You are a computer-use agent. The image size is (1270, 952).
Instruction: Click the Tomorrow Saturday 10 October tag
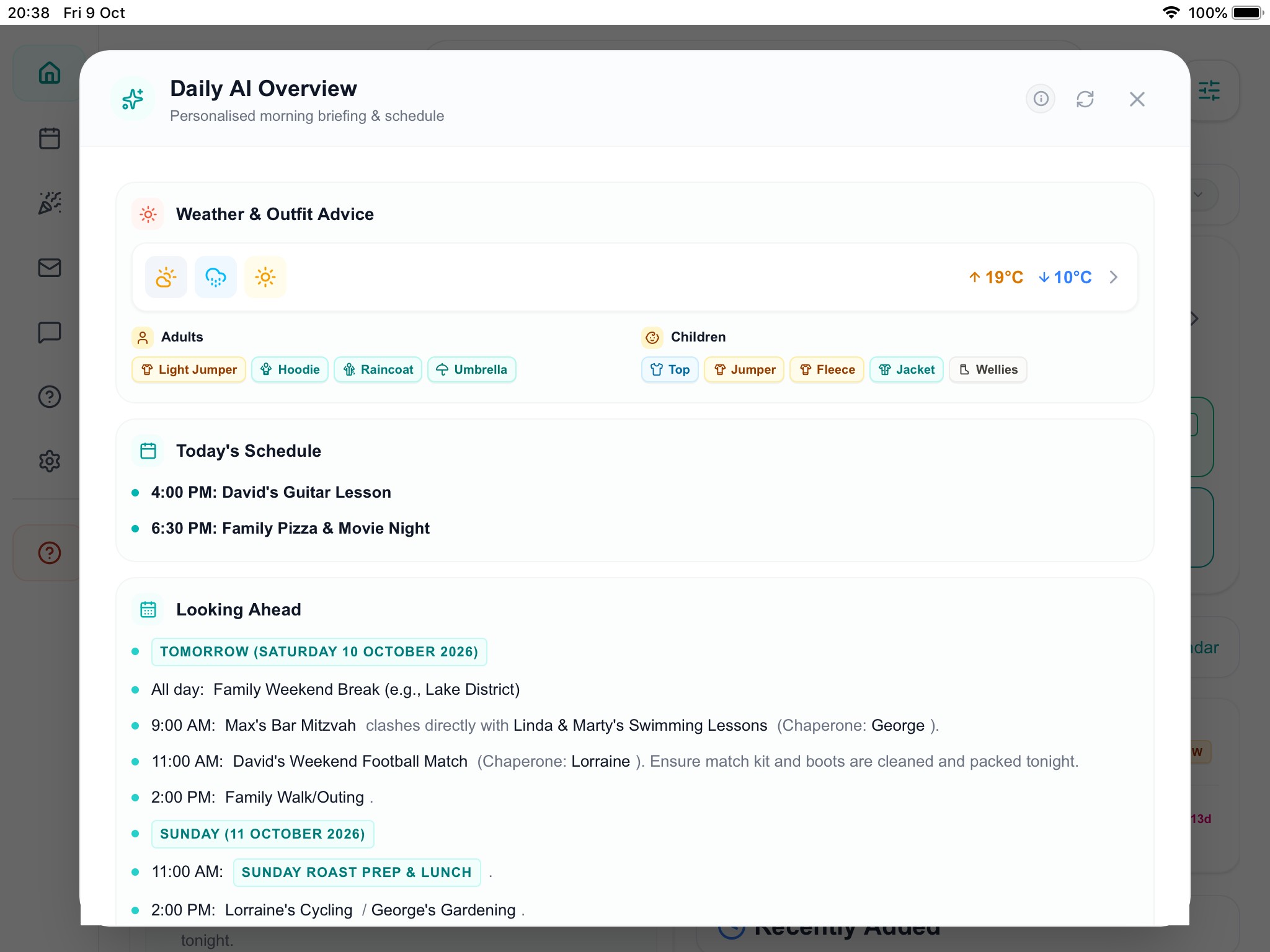319,652
